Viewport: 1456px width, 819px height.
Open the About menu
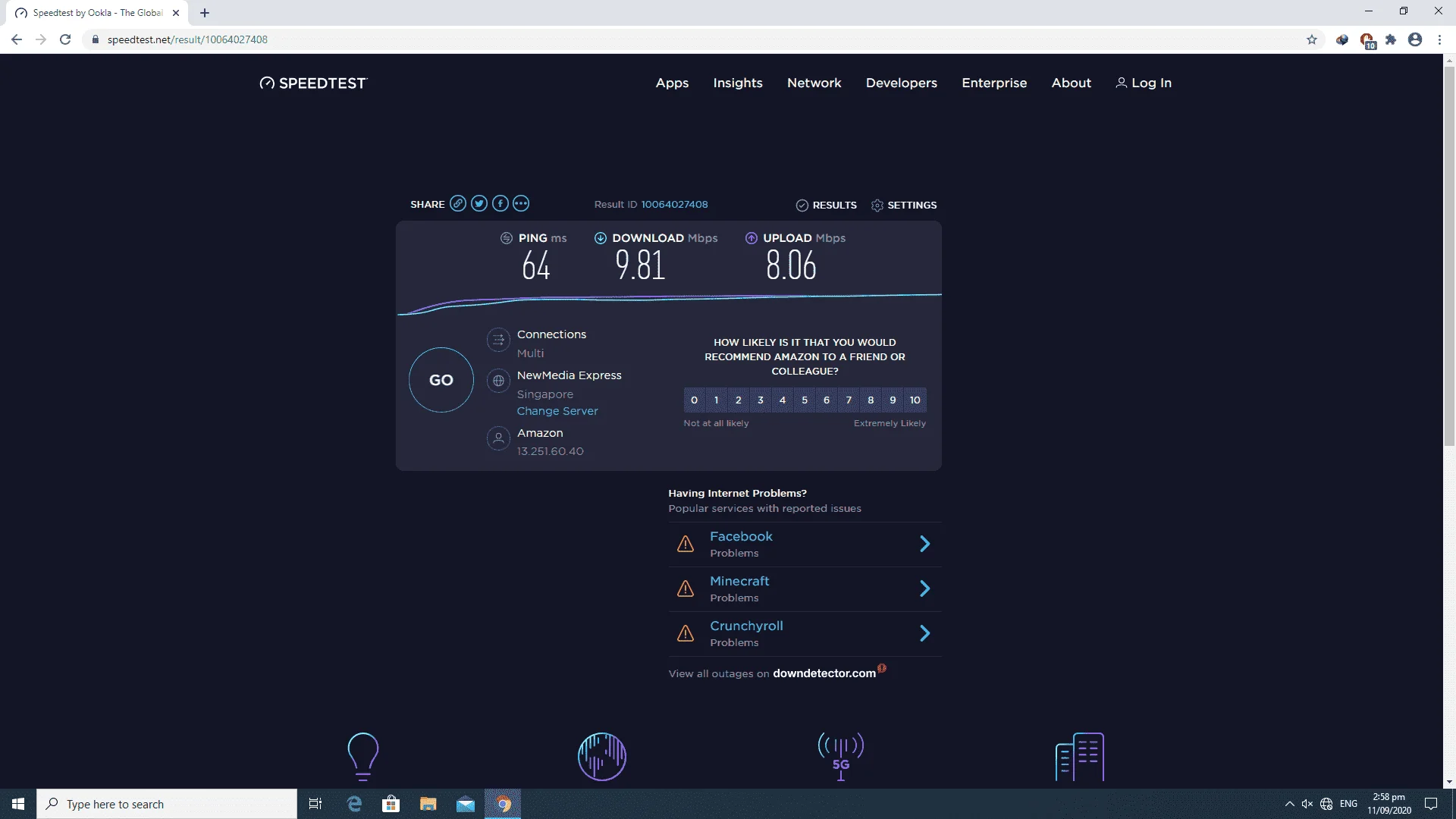pos(1071,83)
